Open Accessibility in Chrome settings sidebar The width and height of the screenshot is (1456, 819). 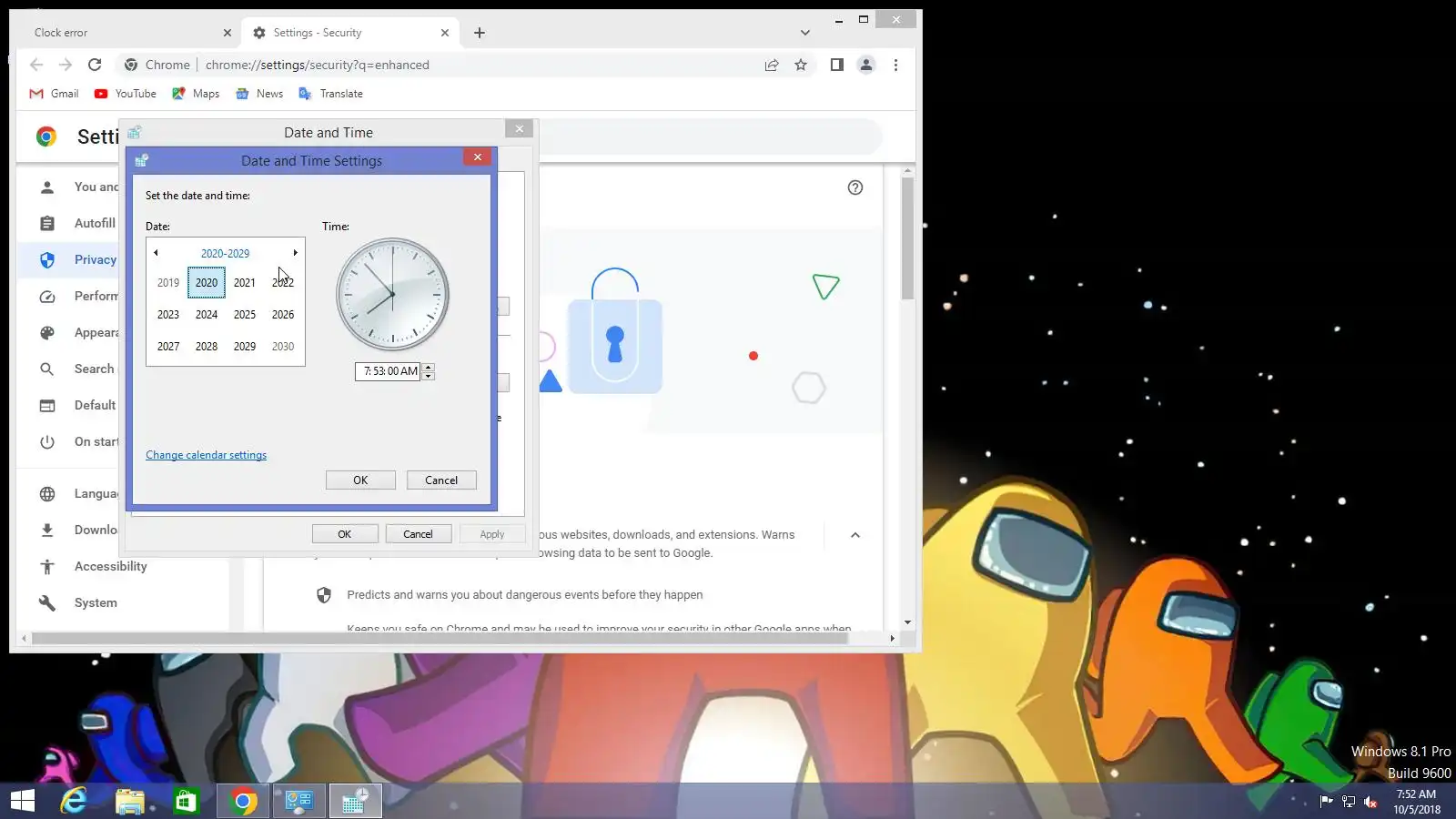pos(111,566)
